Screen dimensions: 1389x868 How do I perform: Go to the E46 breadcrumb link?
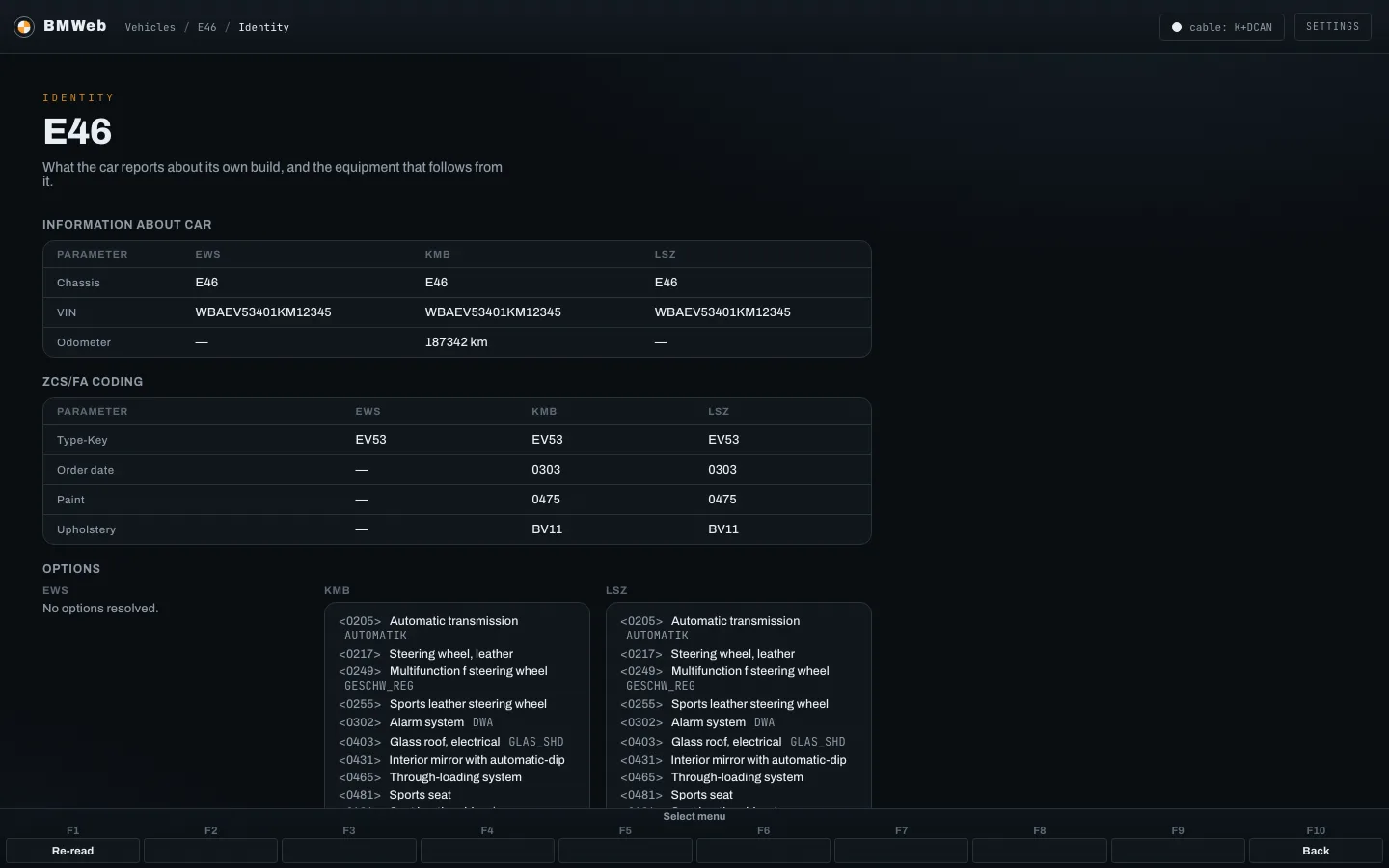(x=207, y=27)
